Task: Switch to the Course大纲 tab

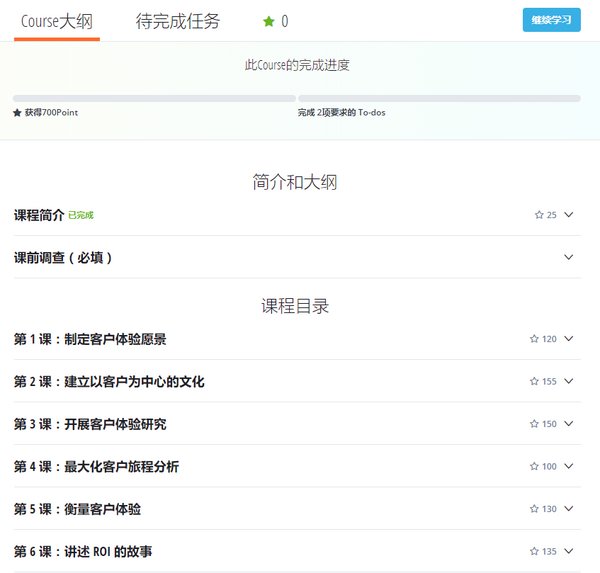Action: (x=57, y=21)
